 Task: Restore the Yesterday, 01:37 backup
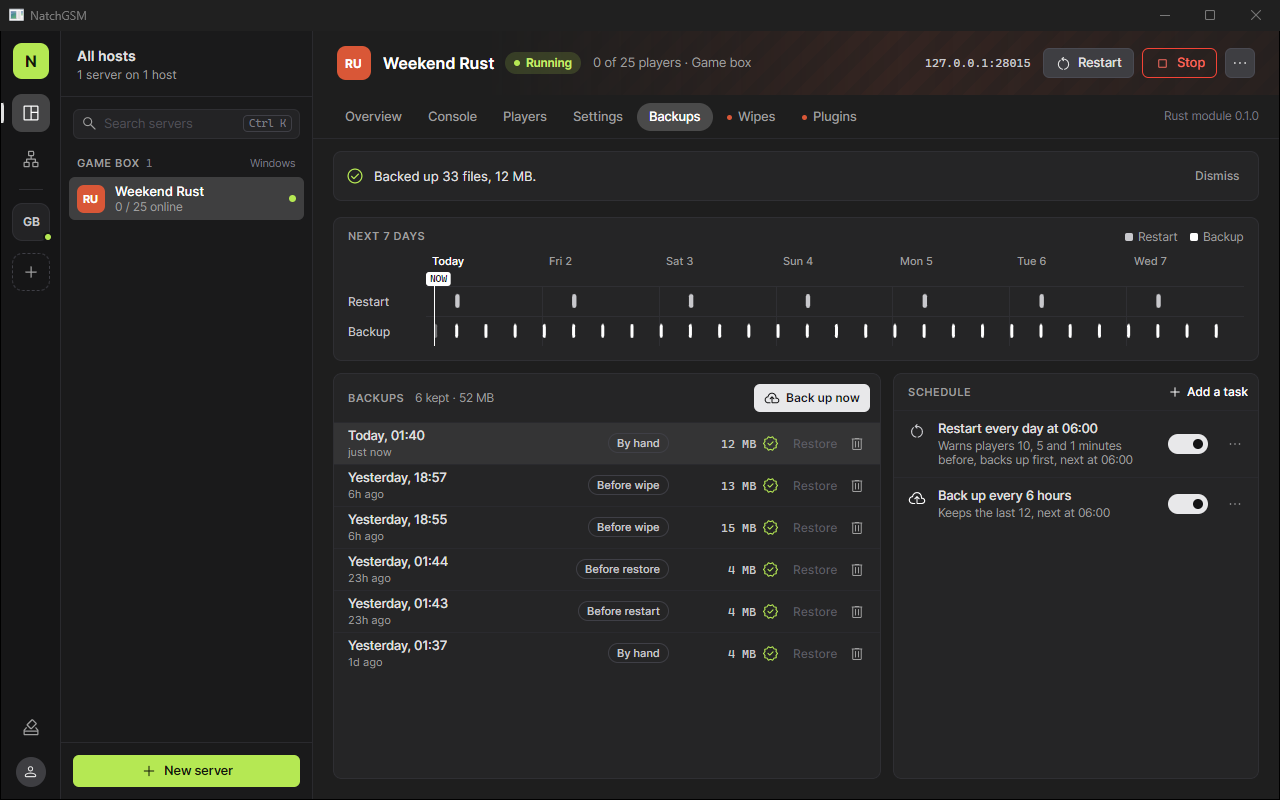pyautogui.click(x=815, y=654)
